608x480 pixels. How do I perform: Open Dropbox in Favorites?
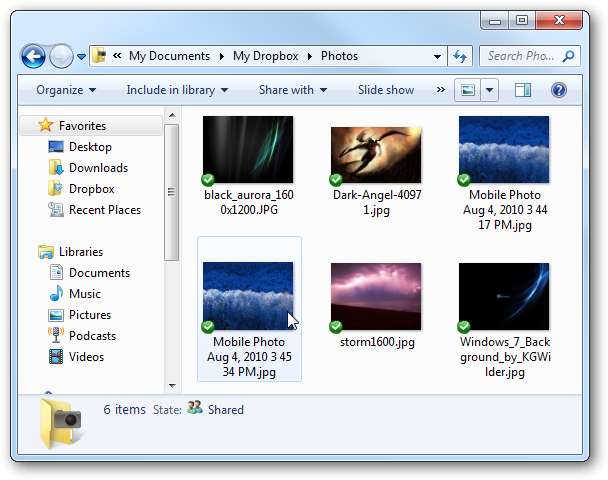92,189
